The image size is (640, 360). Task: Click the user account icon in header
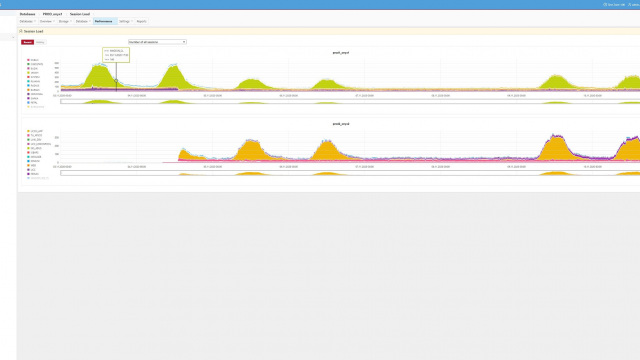pyautogui.click(x=629, y=4)
